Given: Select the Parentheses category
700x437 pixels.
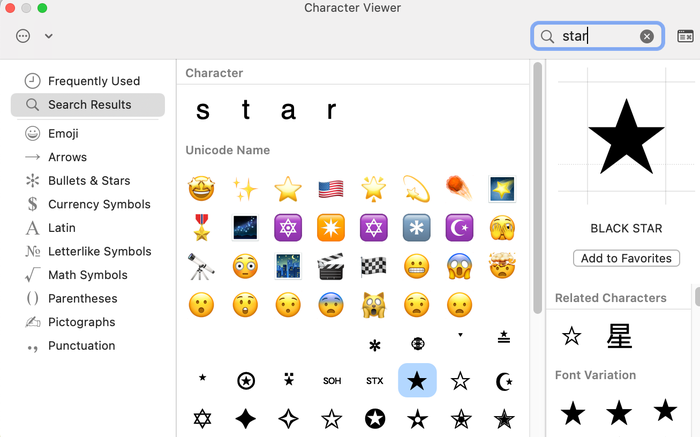Looking at the screenshot, I should (x=88, y=298).
